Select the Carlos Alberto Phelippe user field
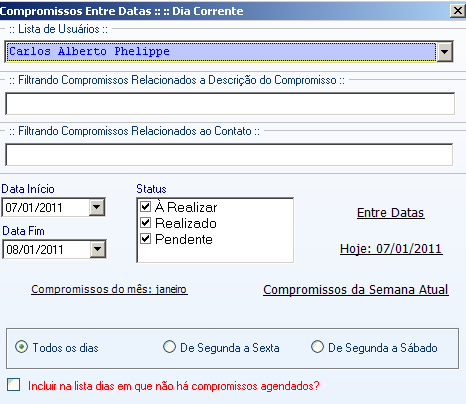This screenshot has width=466, height=404. pyautogui.click(x=221, y=52)
